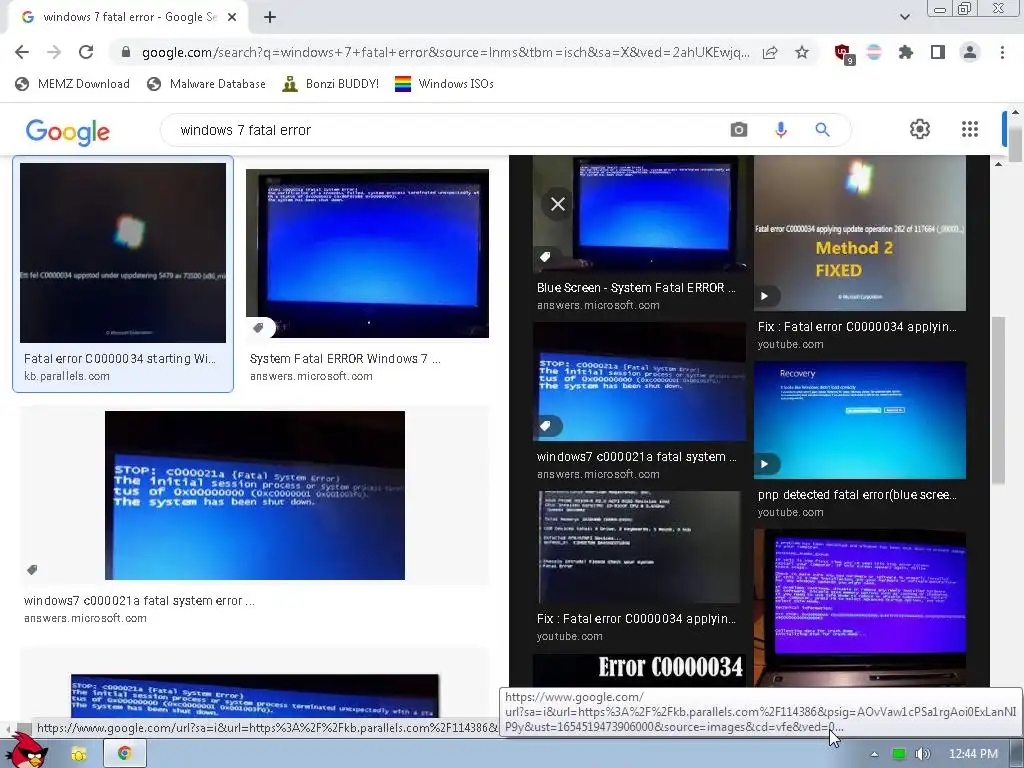
Task: Go to the Google home logo
Action: 68,131
